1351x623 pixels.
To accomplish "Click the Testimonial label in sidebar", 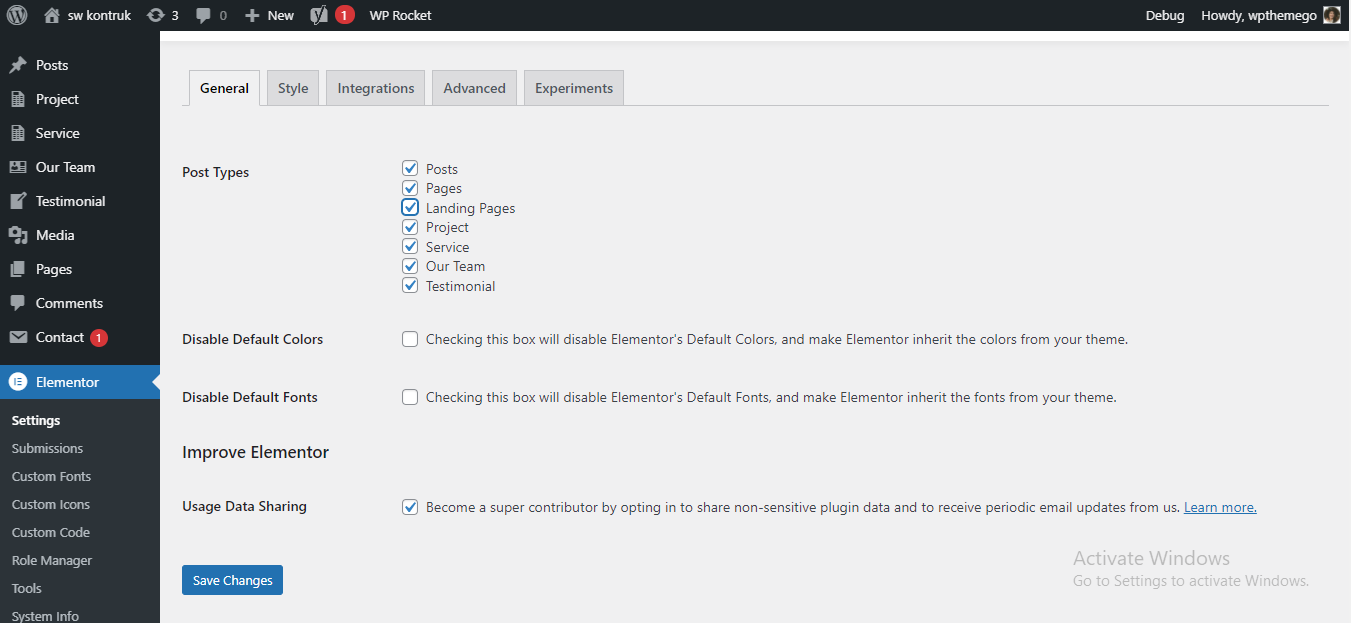I will (x=70, y=201).
